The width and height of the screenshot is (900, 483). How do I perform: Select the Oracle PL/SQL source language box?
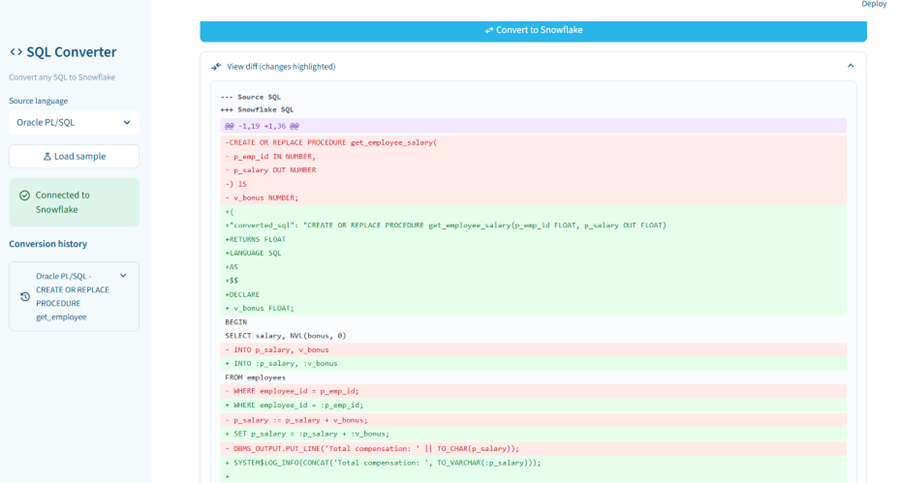65,123
